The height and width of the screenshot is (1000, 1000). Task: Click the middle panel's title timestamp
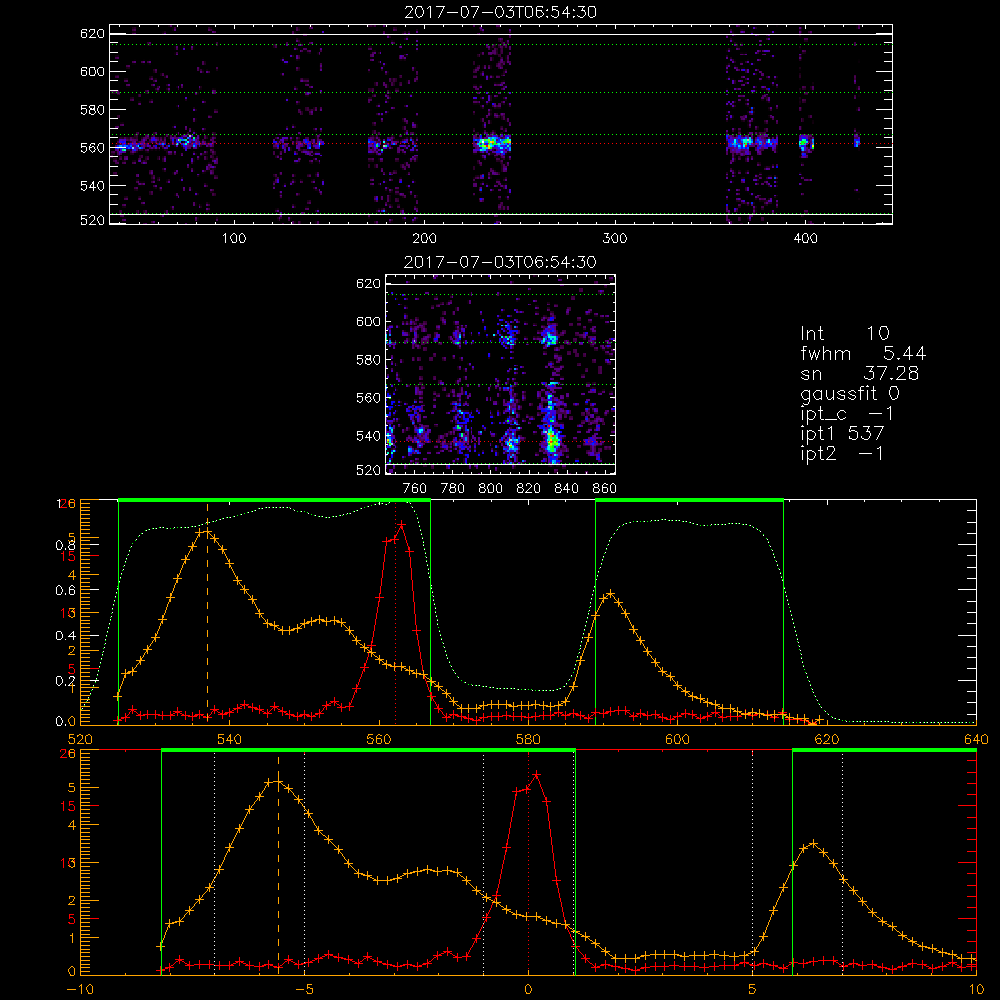[x=500, y=262]
